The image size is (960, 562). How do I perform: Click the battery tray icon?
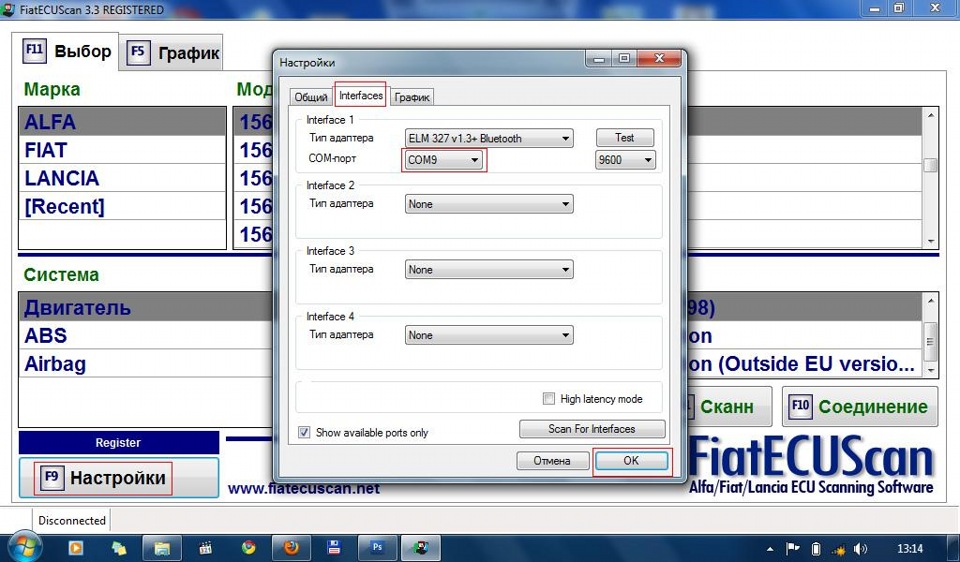pyautogui.click(x=815, y=549)
